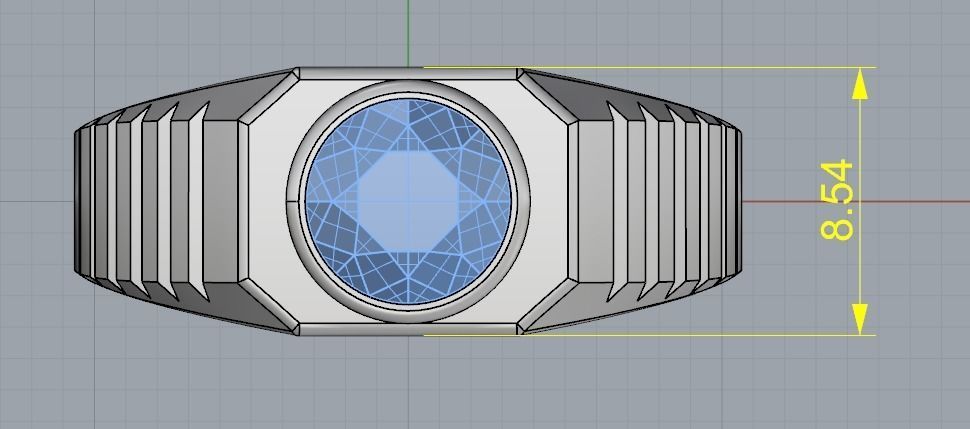Select the 8.54 dimension text
This screenshot has width=970, height=429.
(x=837, y=200)
